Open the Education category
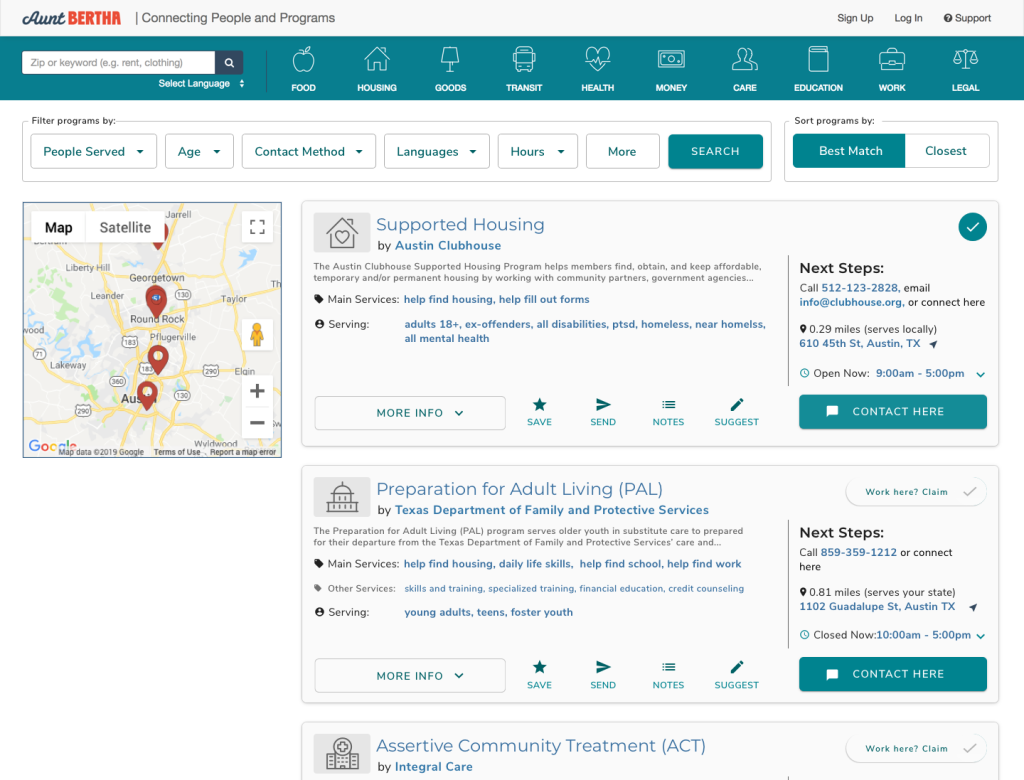The image size is (1024, 780). [818, 69]
